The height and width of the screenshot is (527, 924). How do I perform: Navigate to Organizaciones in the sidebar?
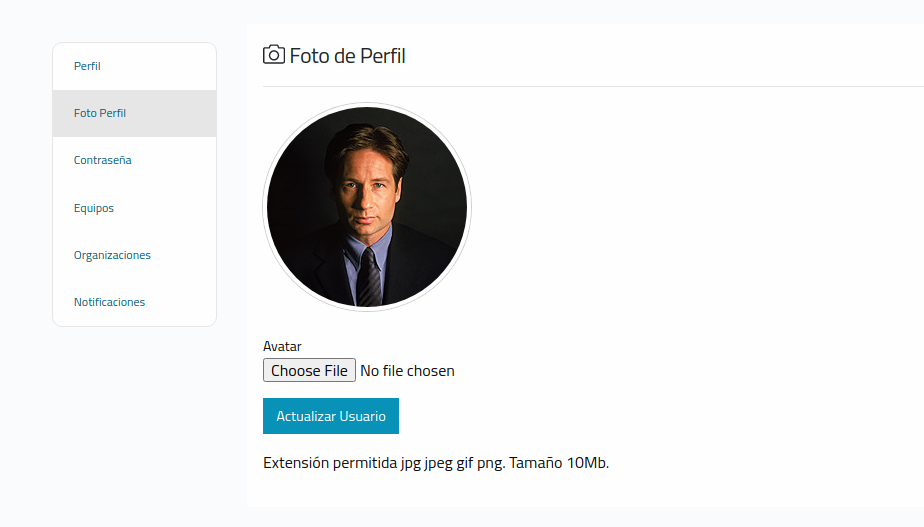(x=134, y=255)
